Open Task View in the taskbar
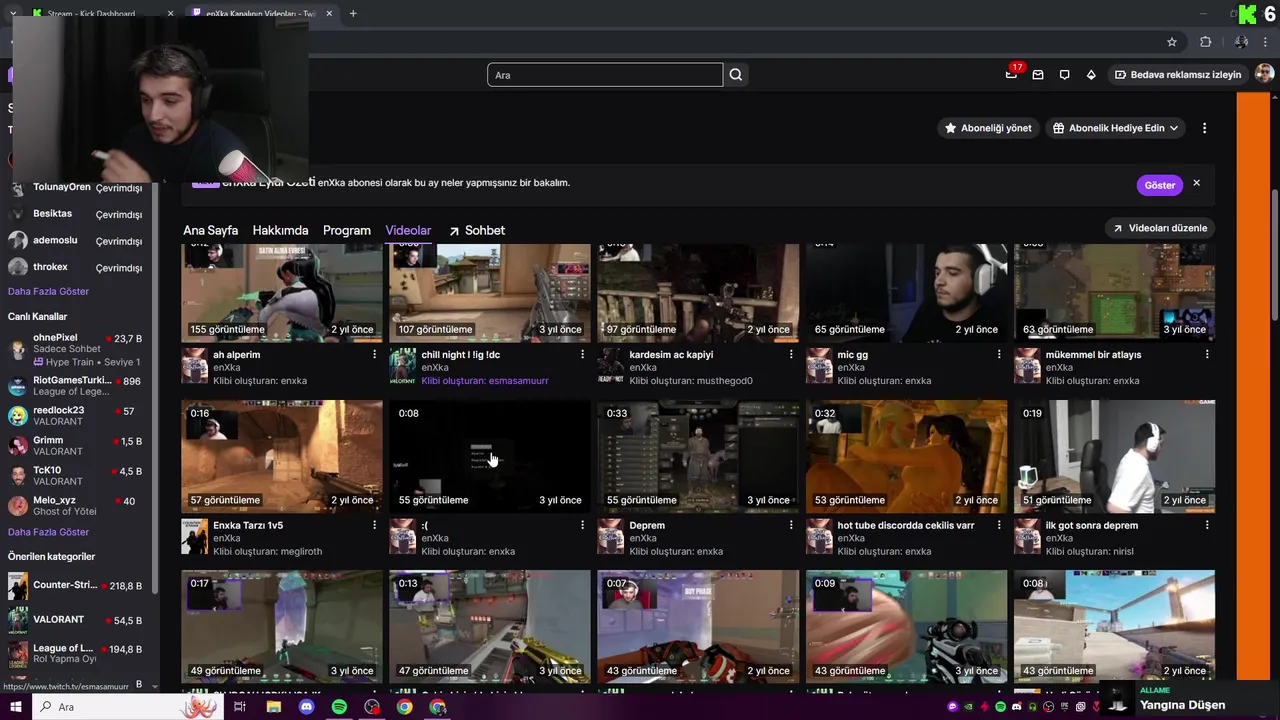 click(240, 707)
